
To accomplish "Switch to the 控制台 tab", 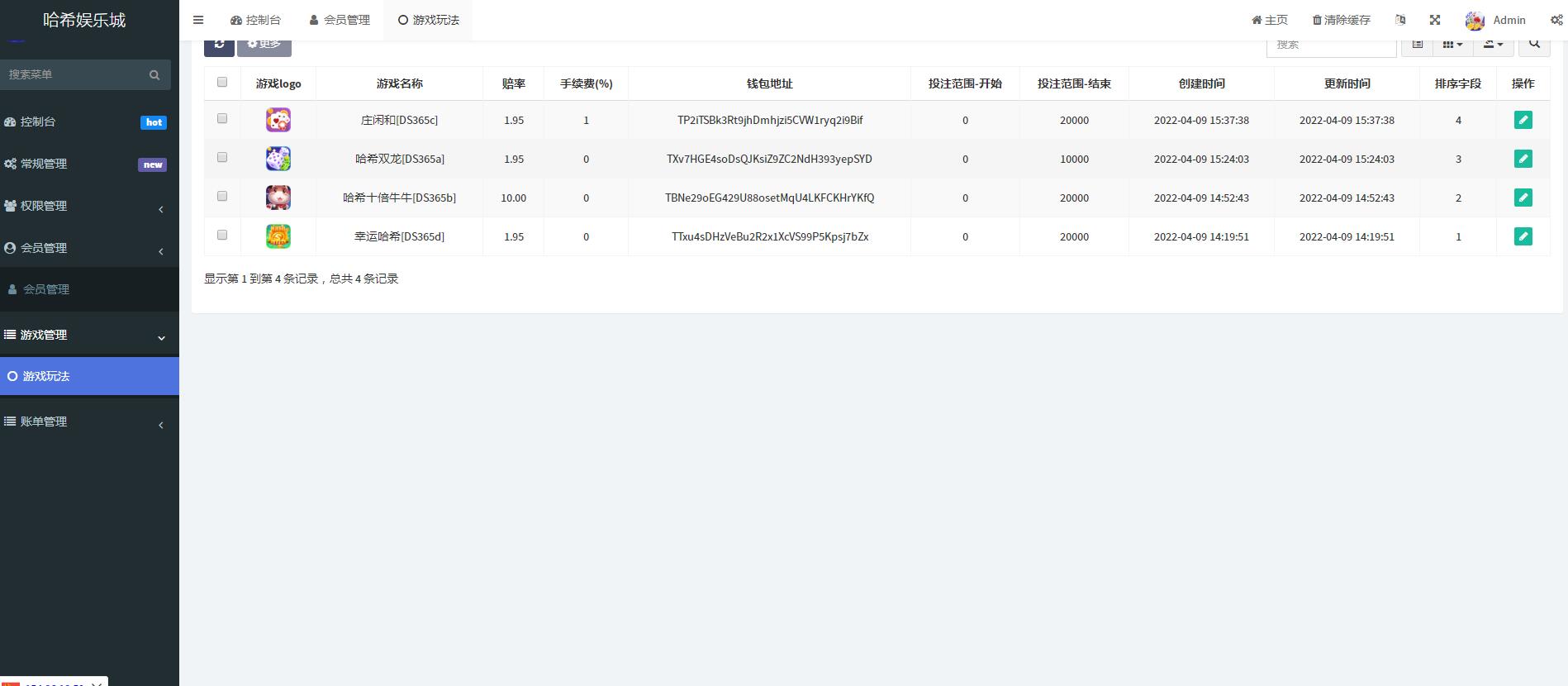I will click(x=255, y=20).
